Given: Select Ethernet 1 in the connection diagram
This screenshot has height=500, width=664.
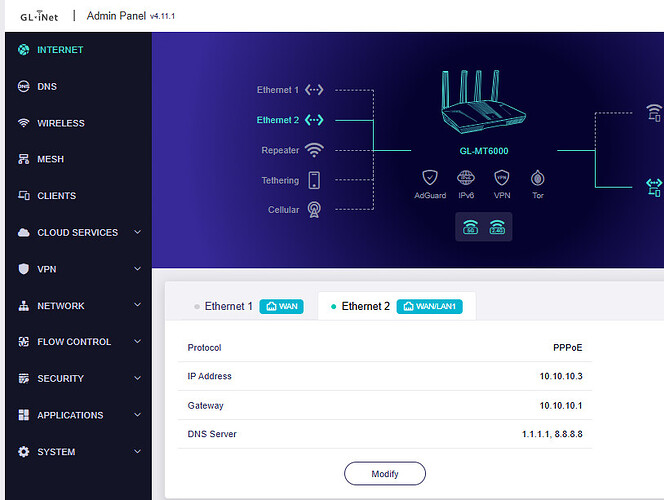Looking at the screenshot, I should [290, 90].
